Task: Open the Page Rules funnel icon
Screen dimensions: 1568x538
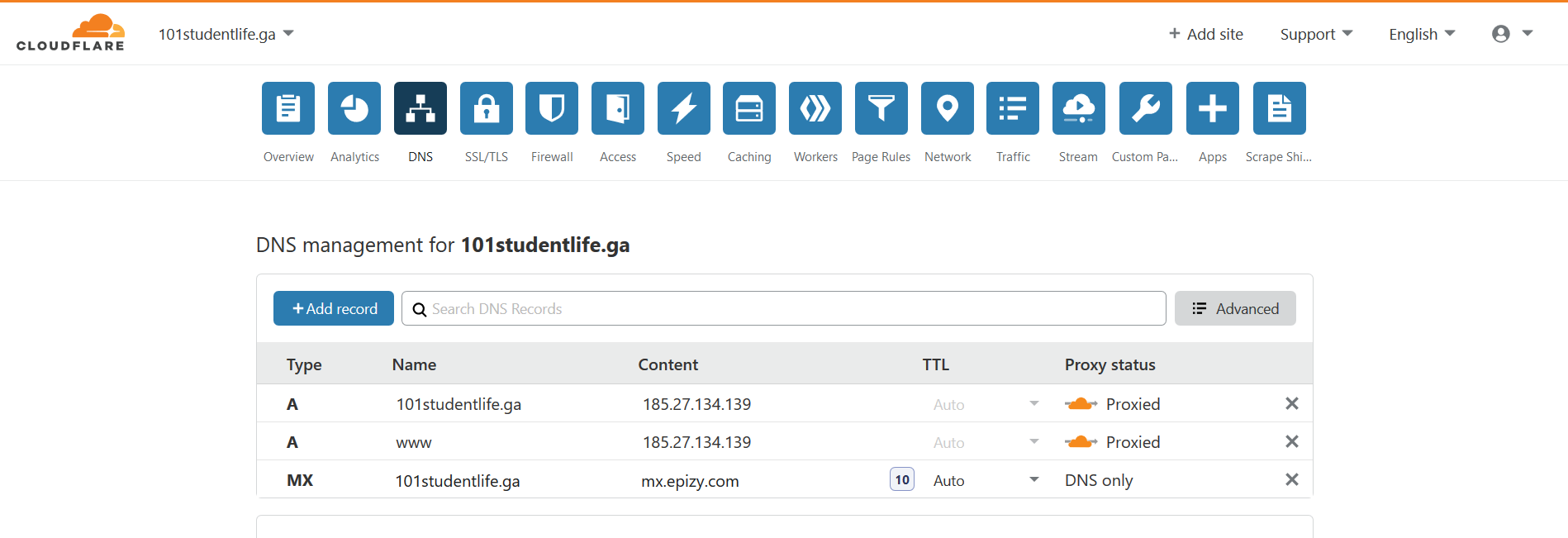Action: (881, 108)
